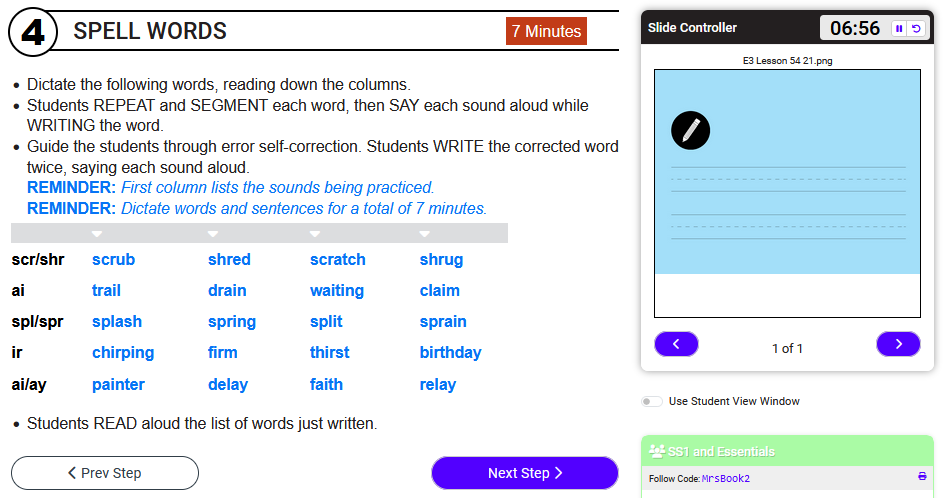This screenshot has width=943, height=498.
Task: Pause the slide timer
Action: point(899,29)
